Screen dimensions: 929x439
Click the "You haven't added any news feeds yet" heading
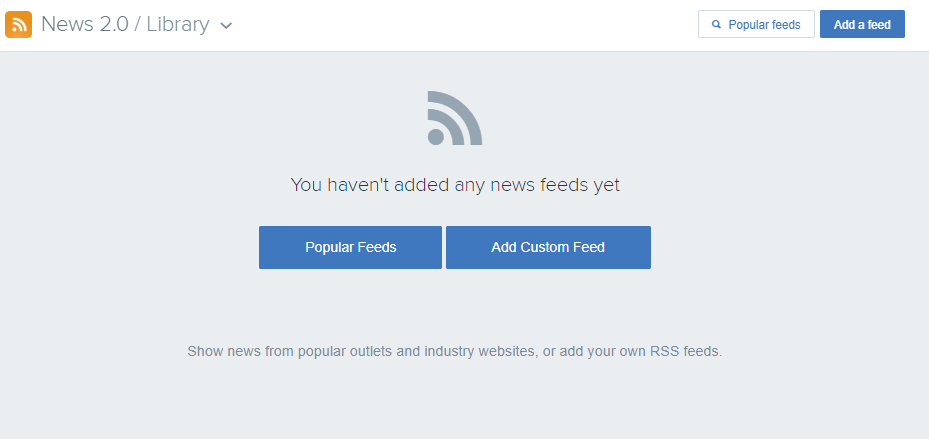click(x=455, y=185)
